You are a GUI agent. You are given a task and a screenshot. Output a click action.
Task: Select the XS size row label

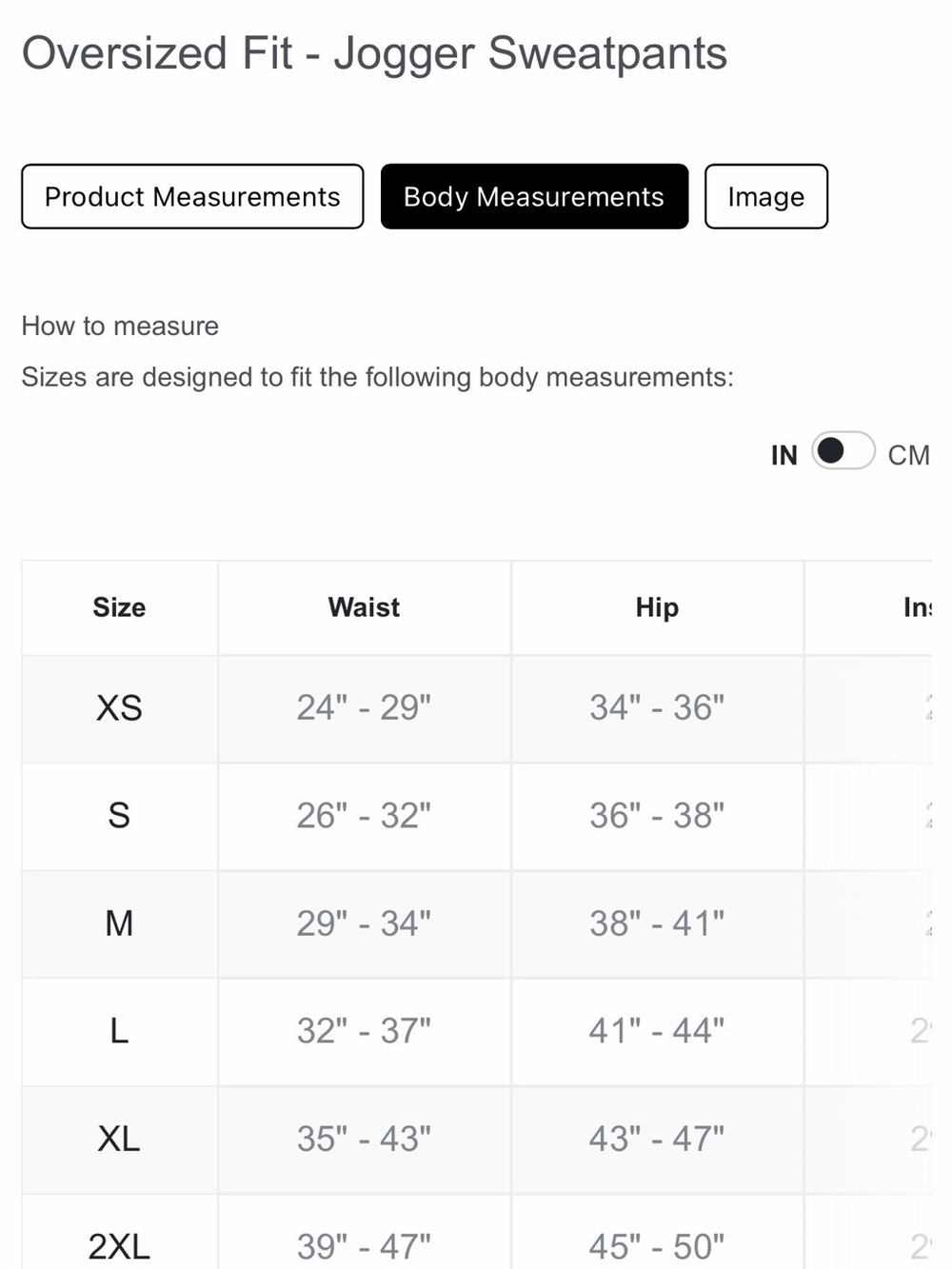click(x=119, y=708)
